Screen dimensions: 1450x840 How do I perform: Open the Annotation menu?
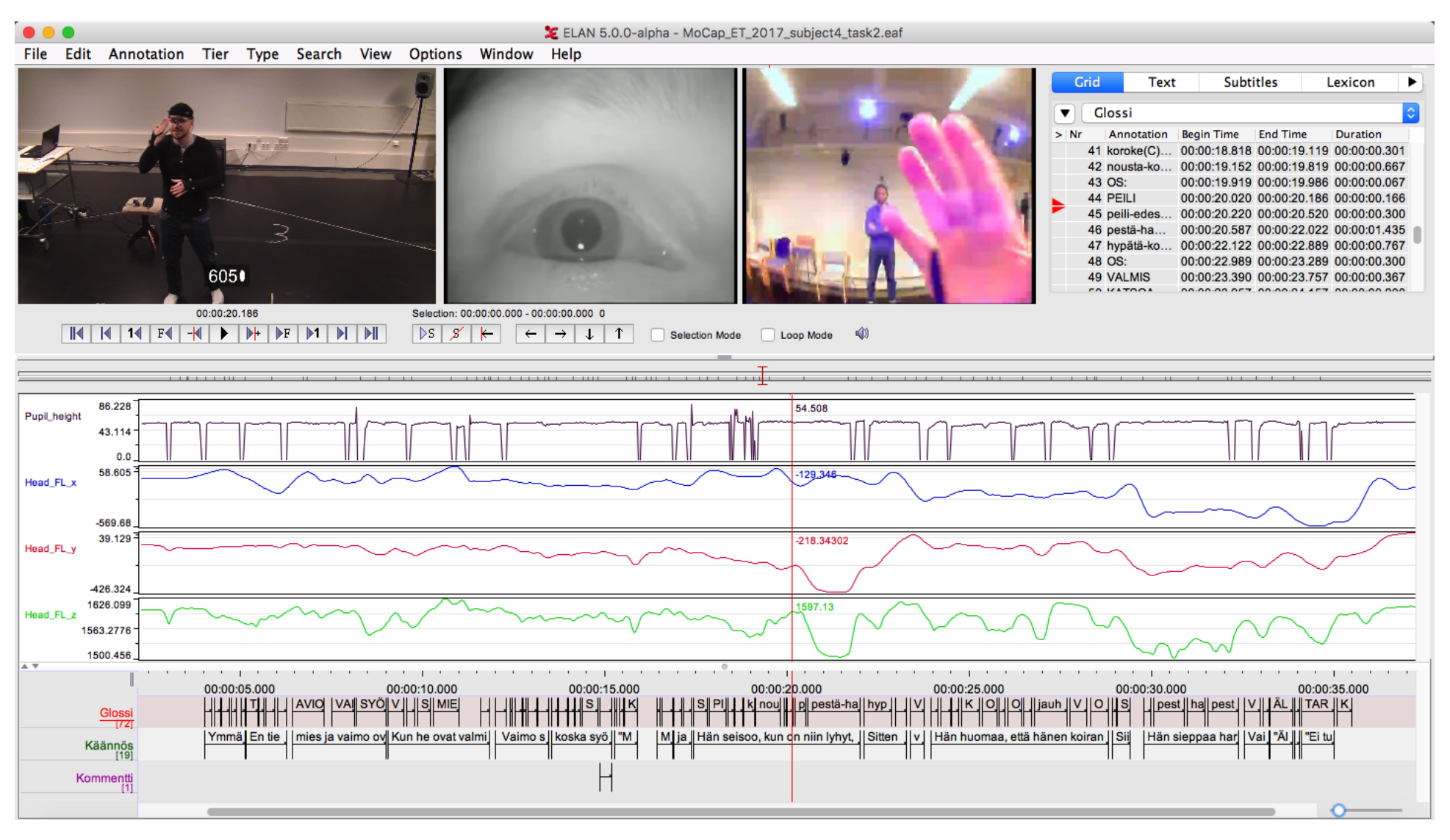pos(146,54)
